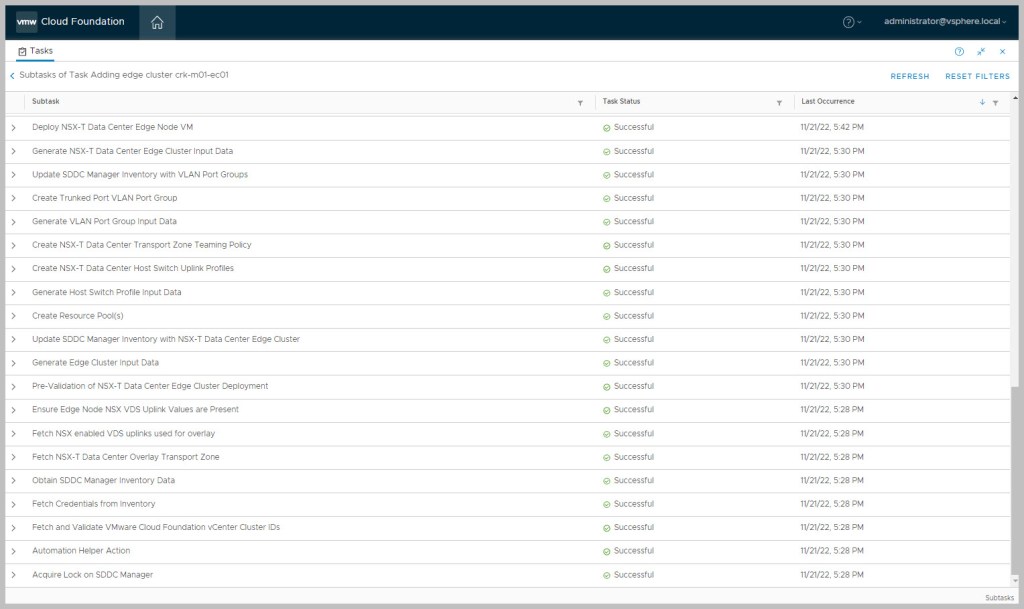Screen dimensions: 1024x609
Task: Open administrator@vsphere.local user menu
Action: click(x=945, y=22)
